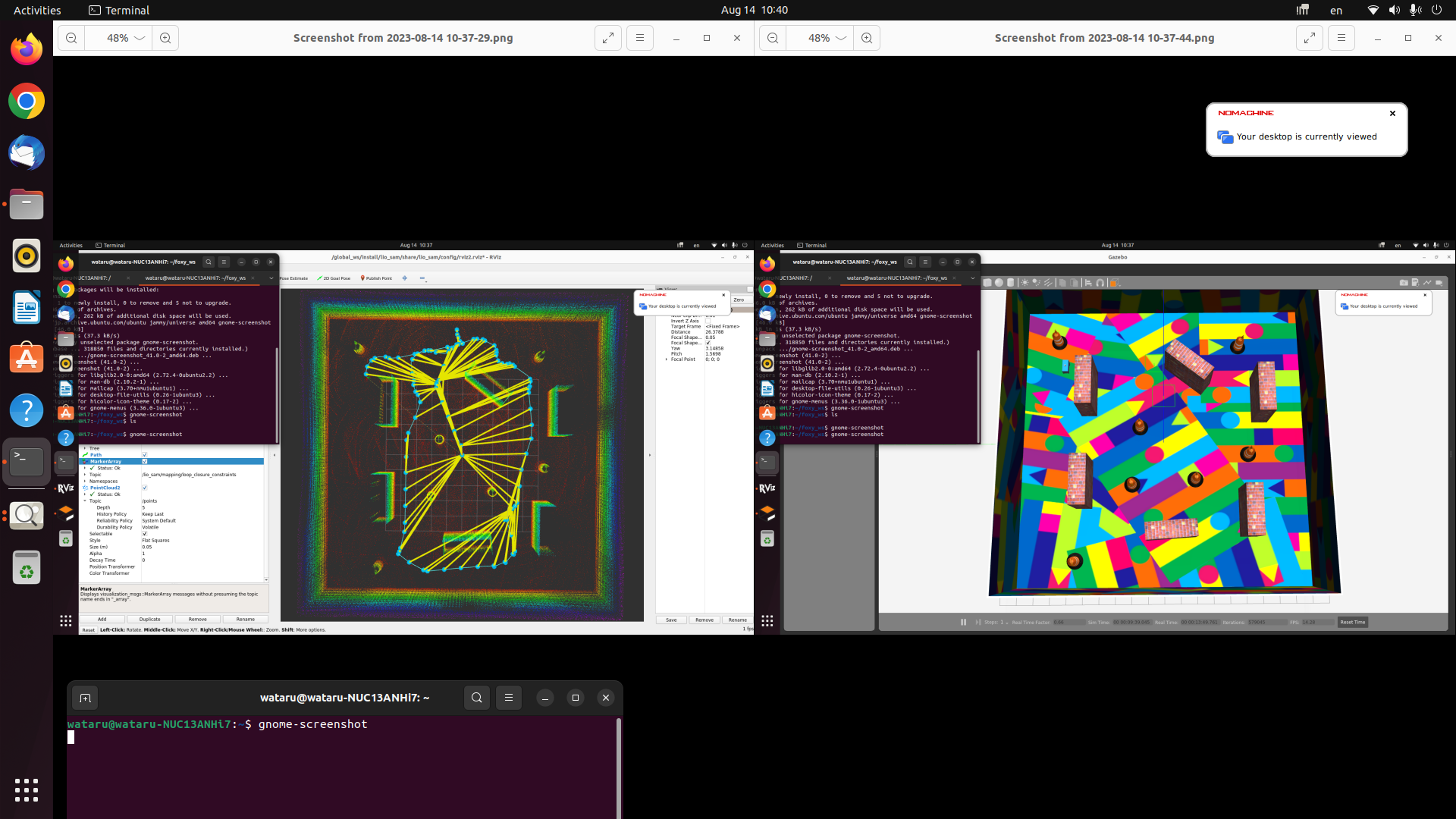1456x819 pixels.
Task: Click the NoMachine tray icon in top bar
Action: click(1303, 10)
